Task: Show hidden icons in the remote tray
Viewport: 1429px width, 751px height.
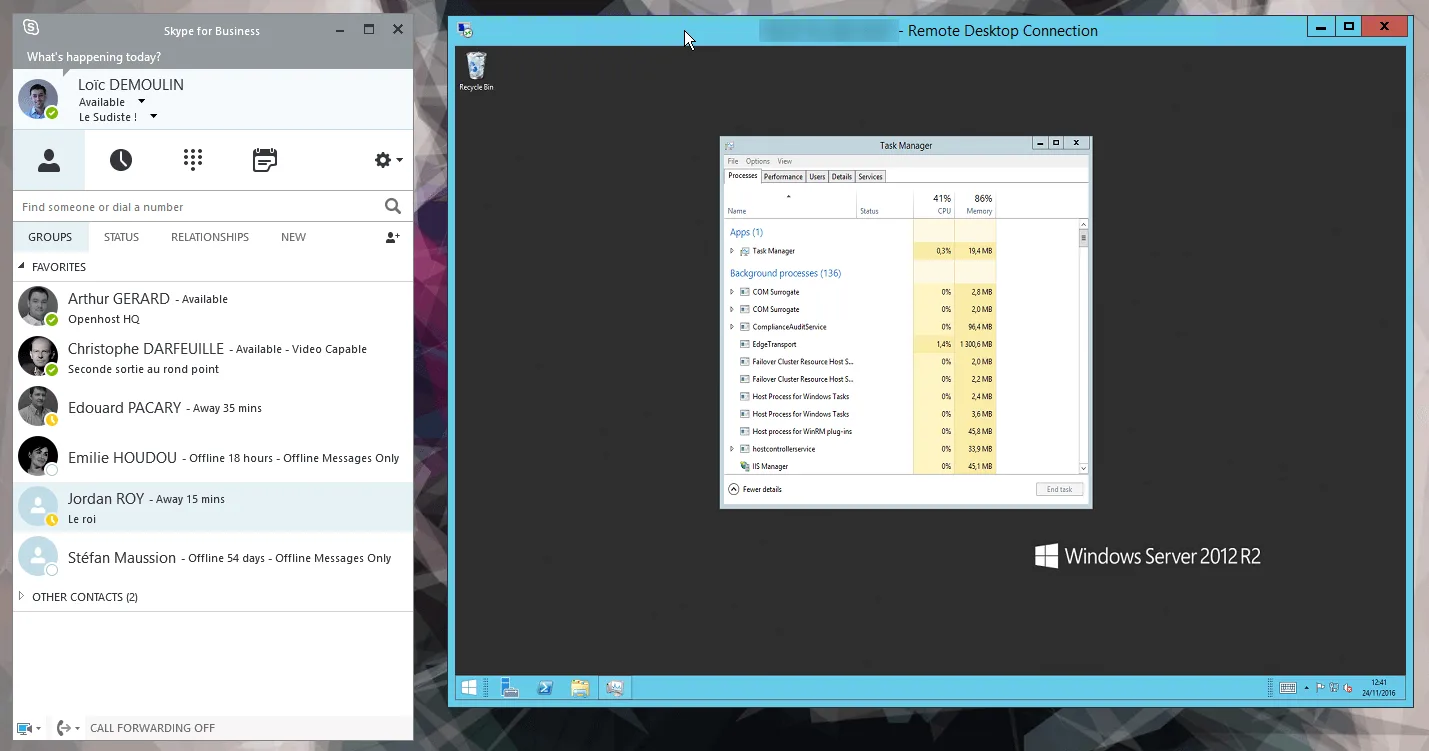Action: pyautogui.click(x=1307, y=688)
